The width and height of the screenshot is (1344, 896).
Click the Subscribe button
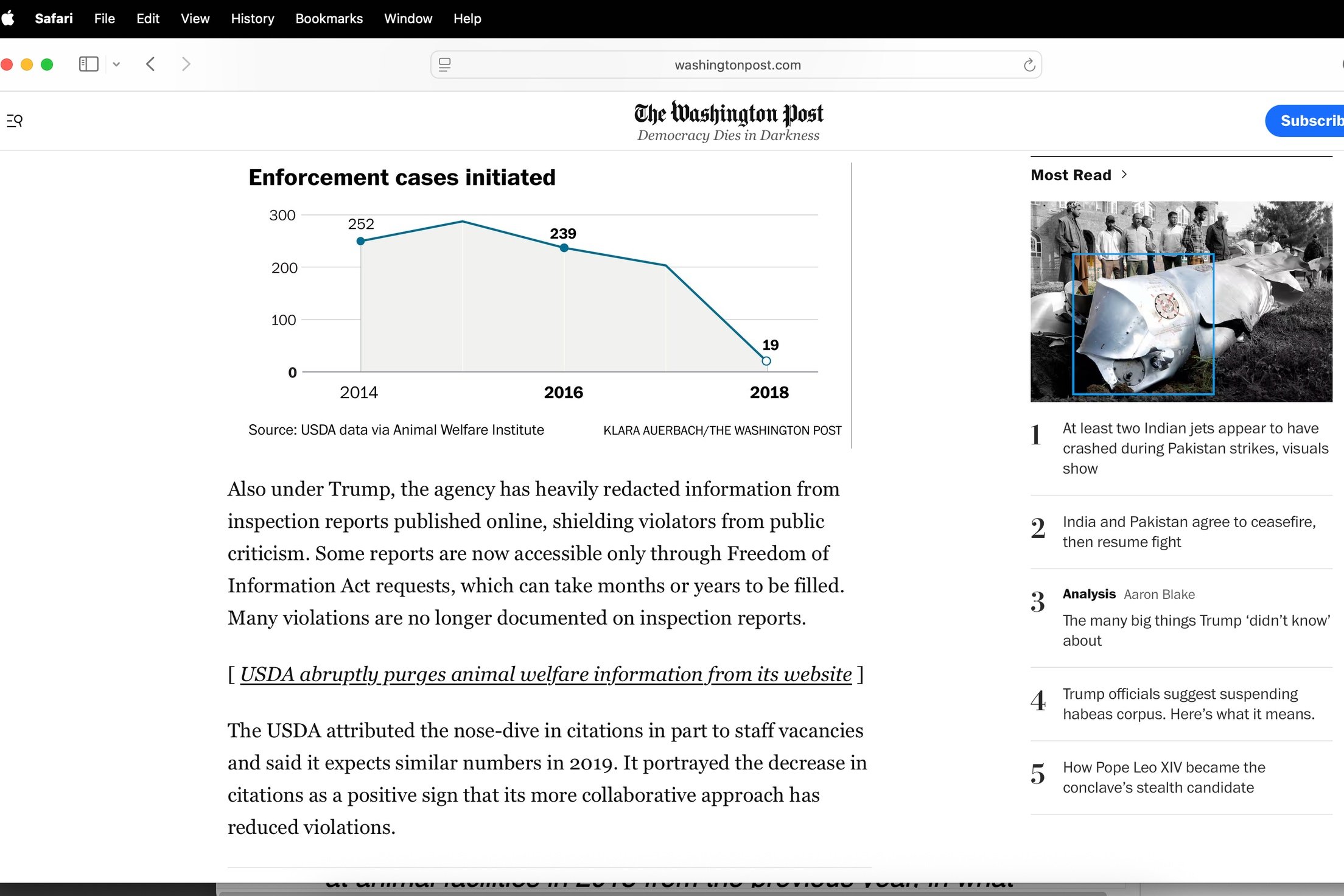[x=1305, y=121]
